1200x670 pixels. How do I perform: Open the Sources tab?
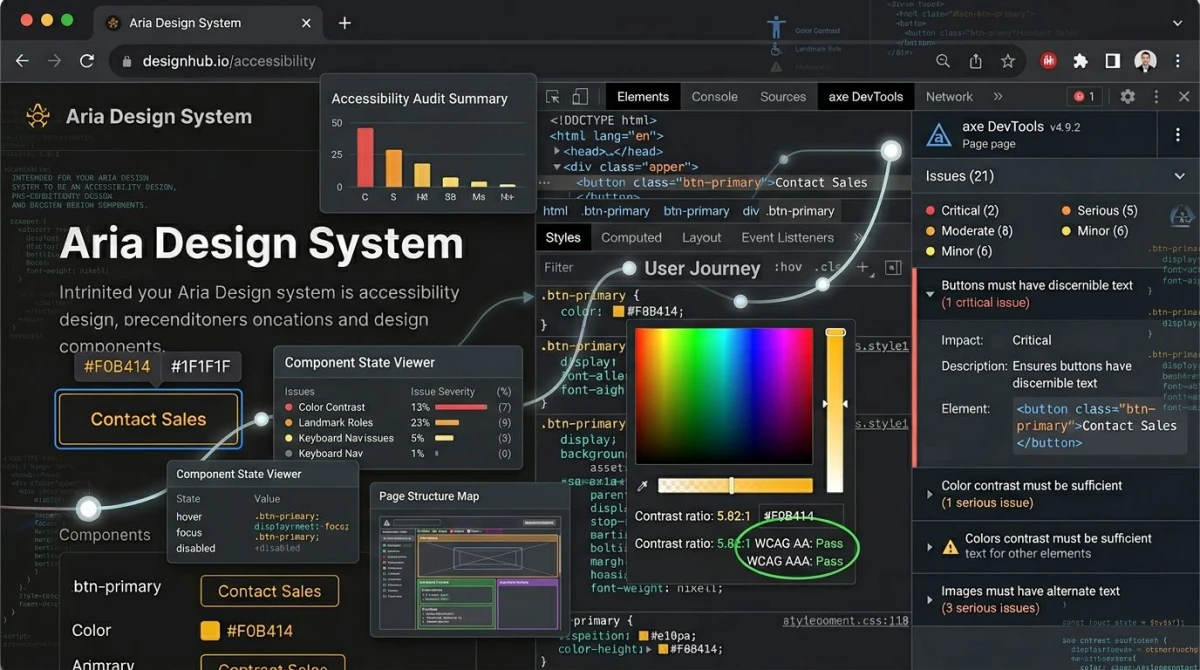(x=783, y=97)
